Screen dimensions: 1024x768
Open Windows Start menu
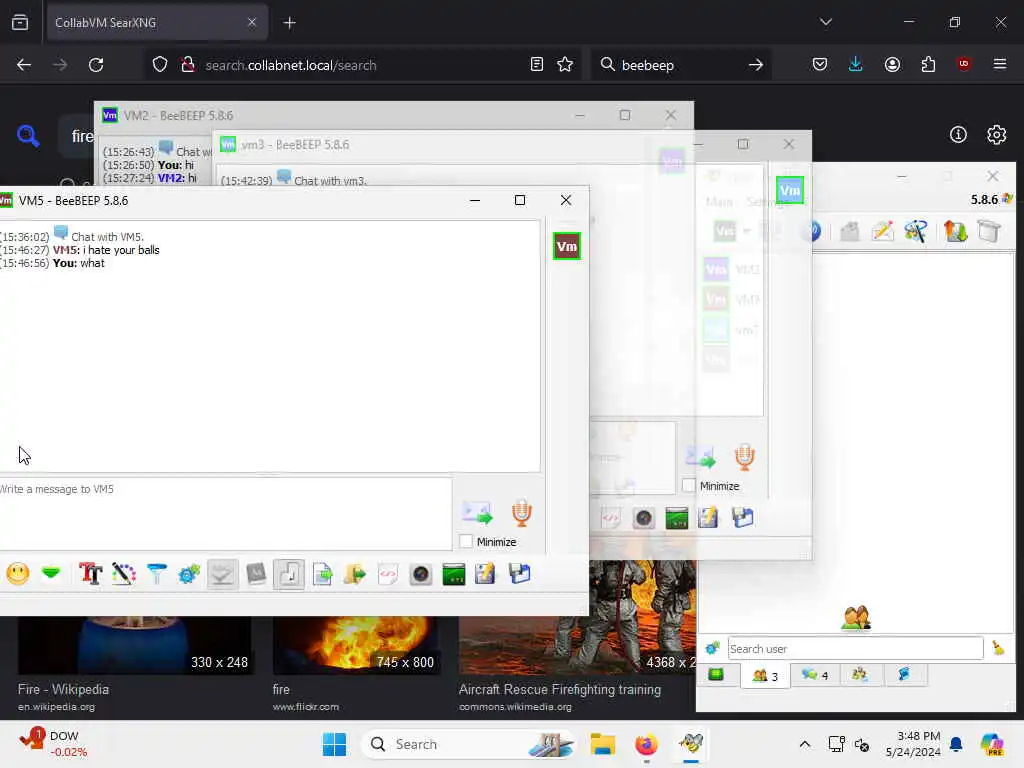[334, 744]
